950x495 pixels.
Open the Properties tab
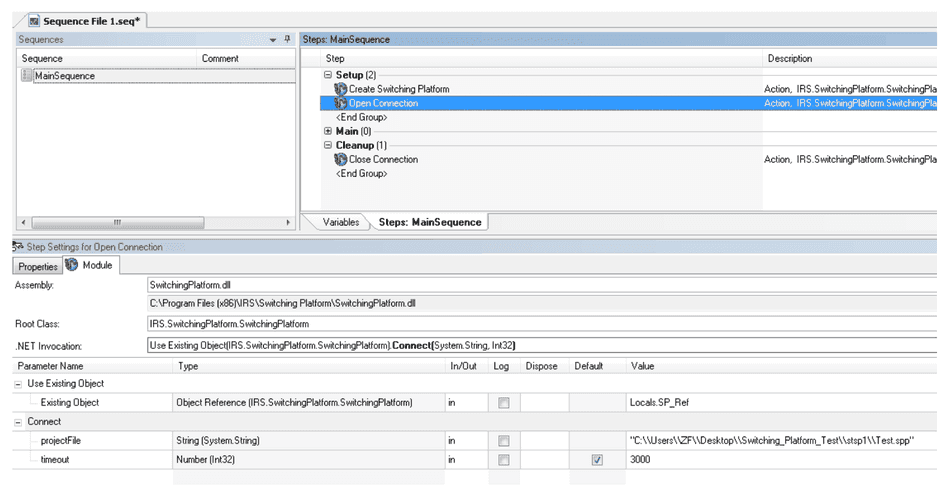(x=38, y=267)
